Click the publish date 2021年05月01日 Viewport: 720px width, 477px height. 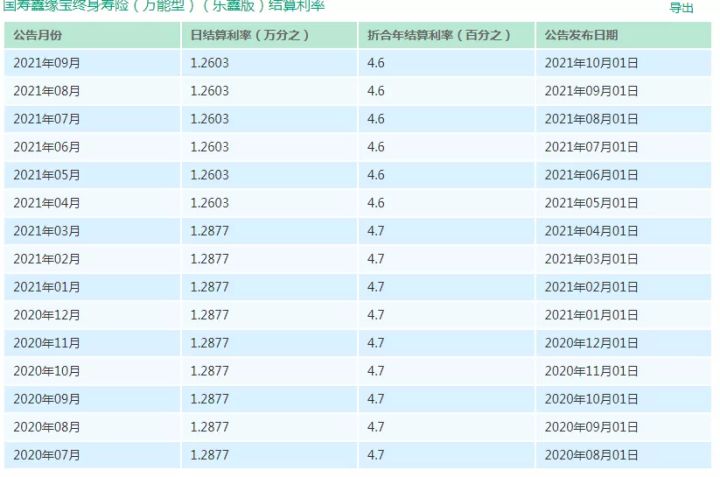pos(591,203)
